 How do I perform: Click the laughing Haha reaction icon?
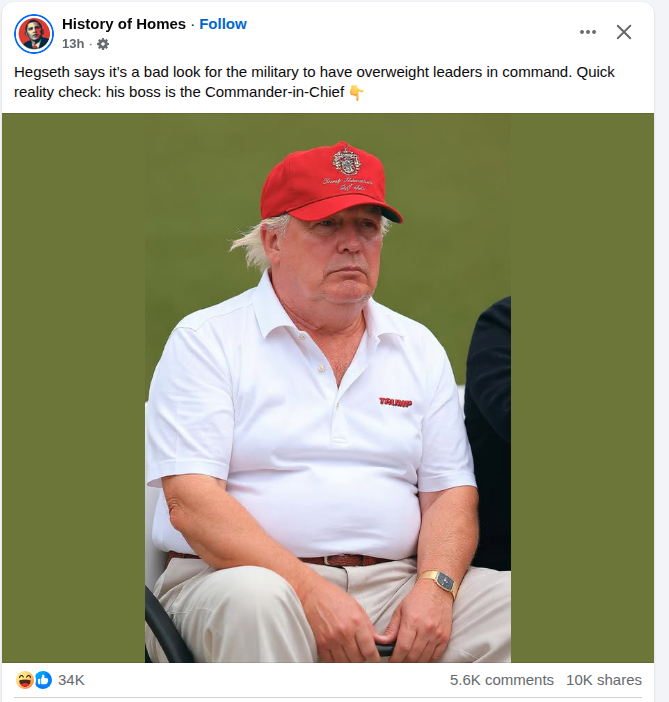tap(25, 680)
